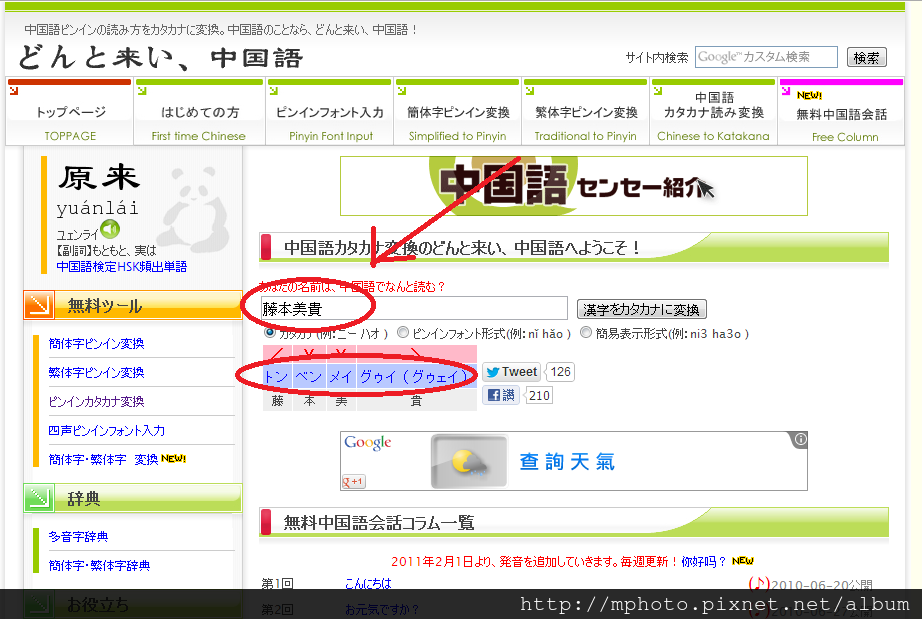Select the カタカナ output format radio button

[270, 332]
